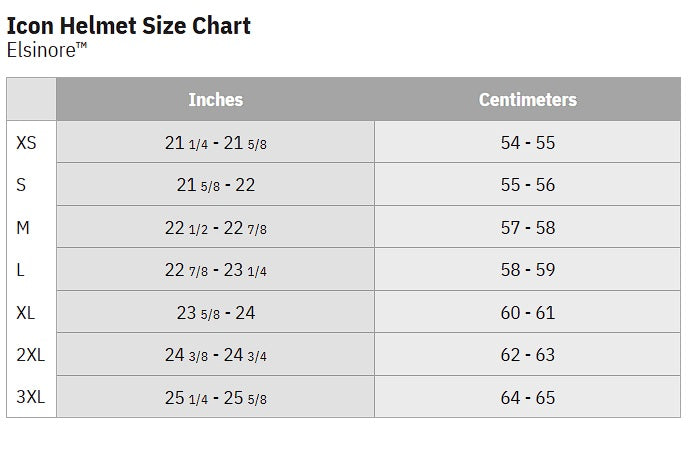Image resolution: width=691 pixels, height=453 pixels.
Task: Choose the 2XL size row label
Action: tap(30, 355)
